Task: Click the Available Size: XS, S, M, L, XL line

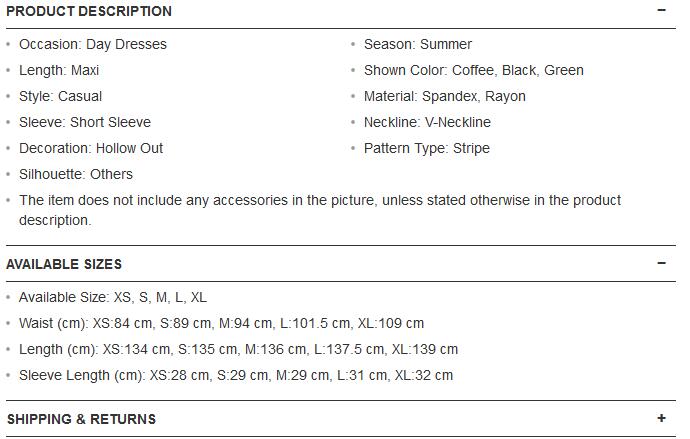Action: click(x=113, y=297)
